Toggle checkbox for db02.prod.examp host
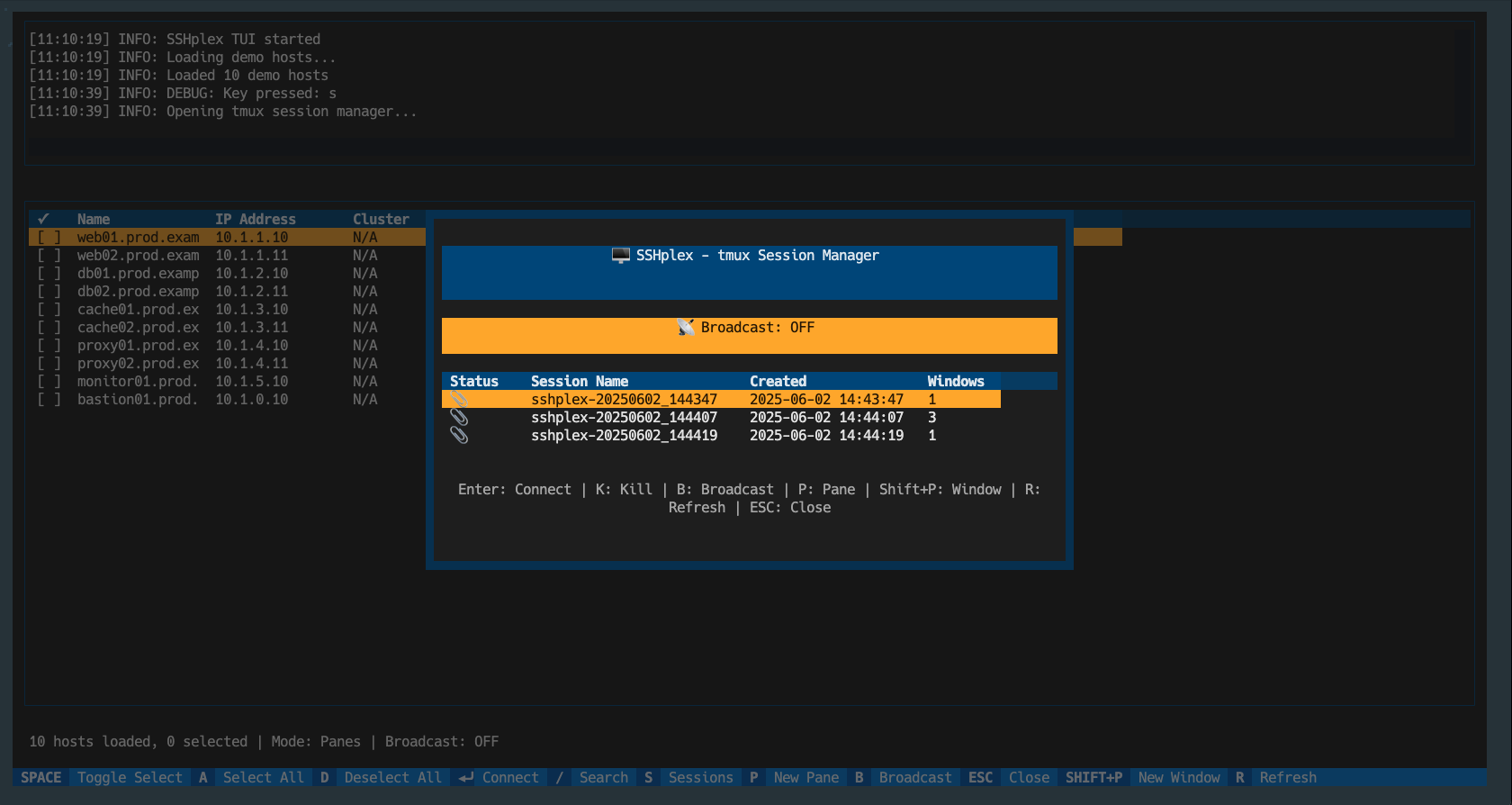The height and width of the screenshot is (805, 1512). [x=49, y=292]
